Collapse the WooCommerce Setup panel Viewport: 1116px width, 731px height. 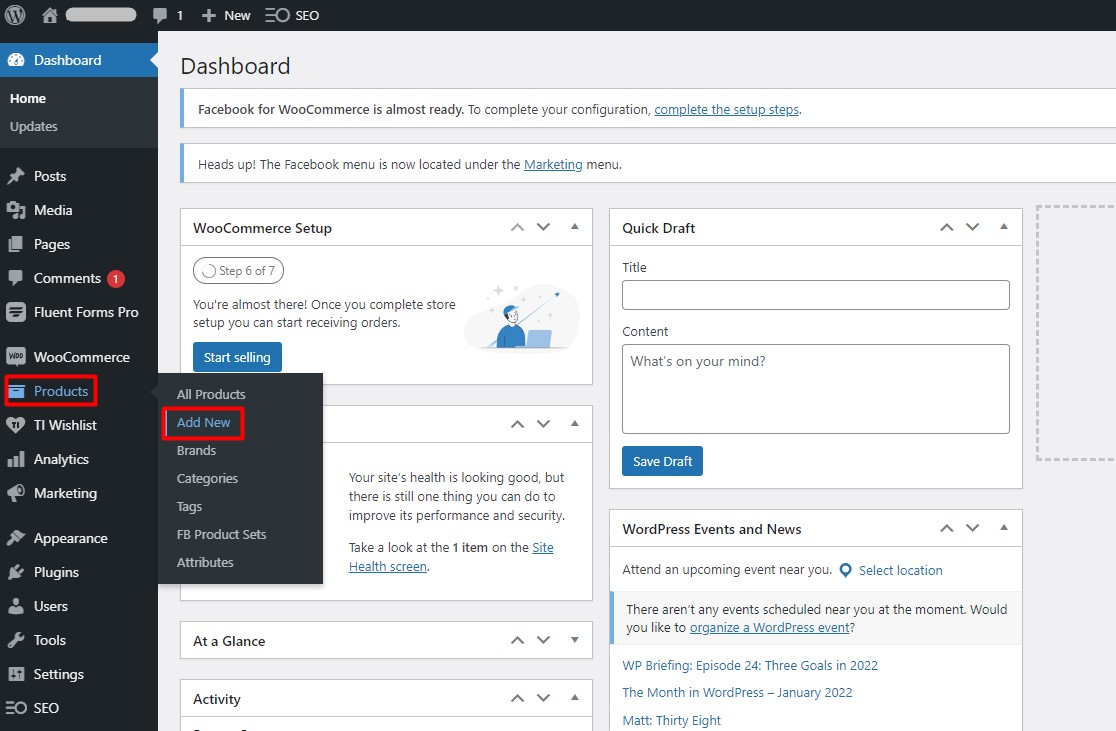(x=574, y=227)
